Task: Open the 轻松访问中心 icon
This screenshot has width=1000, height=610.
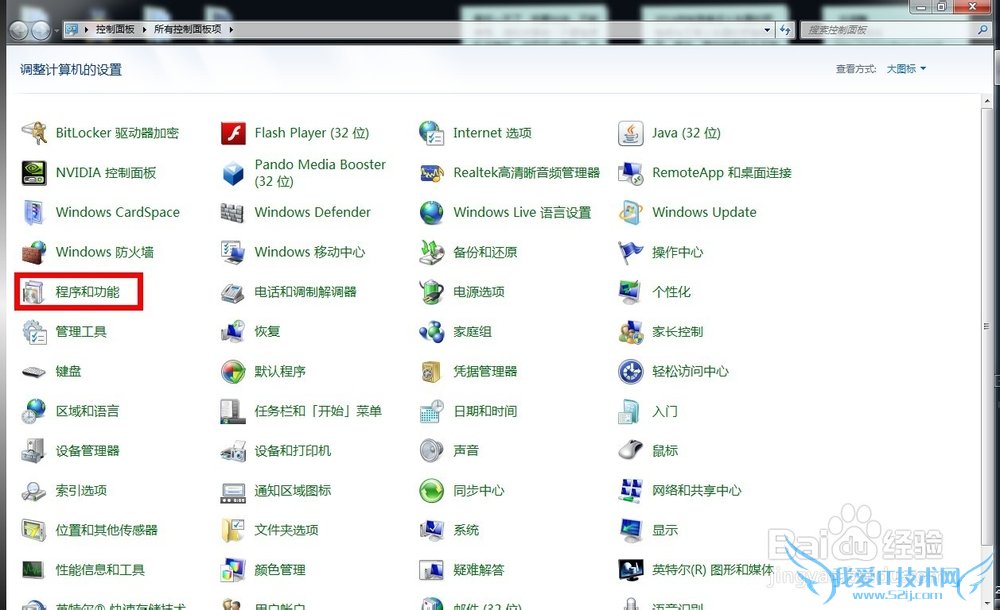Action: (631, 372)
